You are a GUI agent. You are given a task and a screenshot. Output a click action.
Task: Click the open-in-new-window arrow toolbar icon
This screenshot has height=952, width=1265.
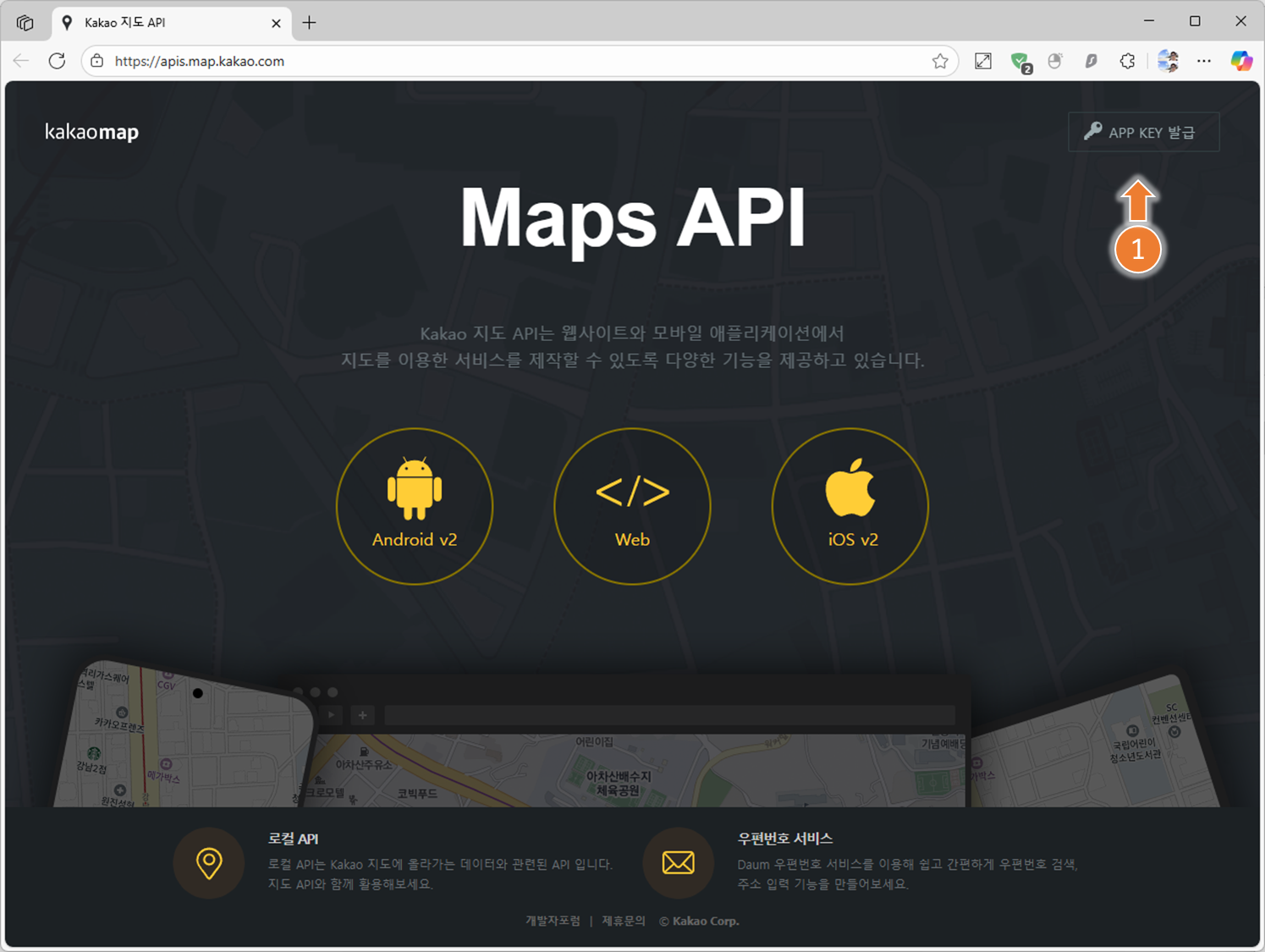click(983, 61)
